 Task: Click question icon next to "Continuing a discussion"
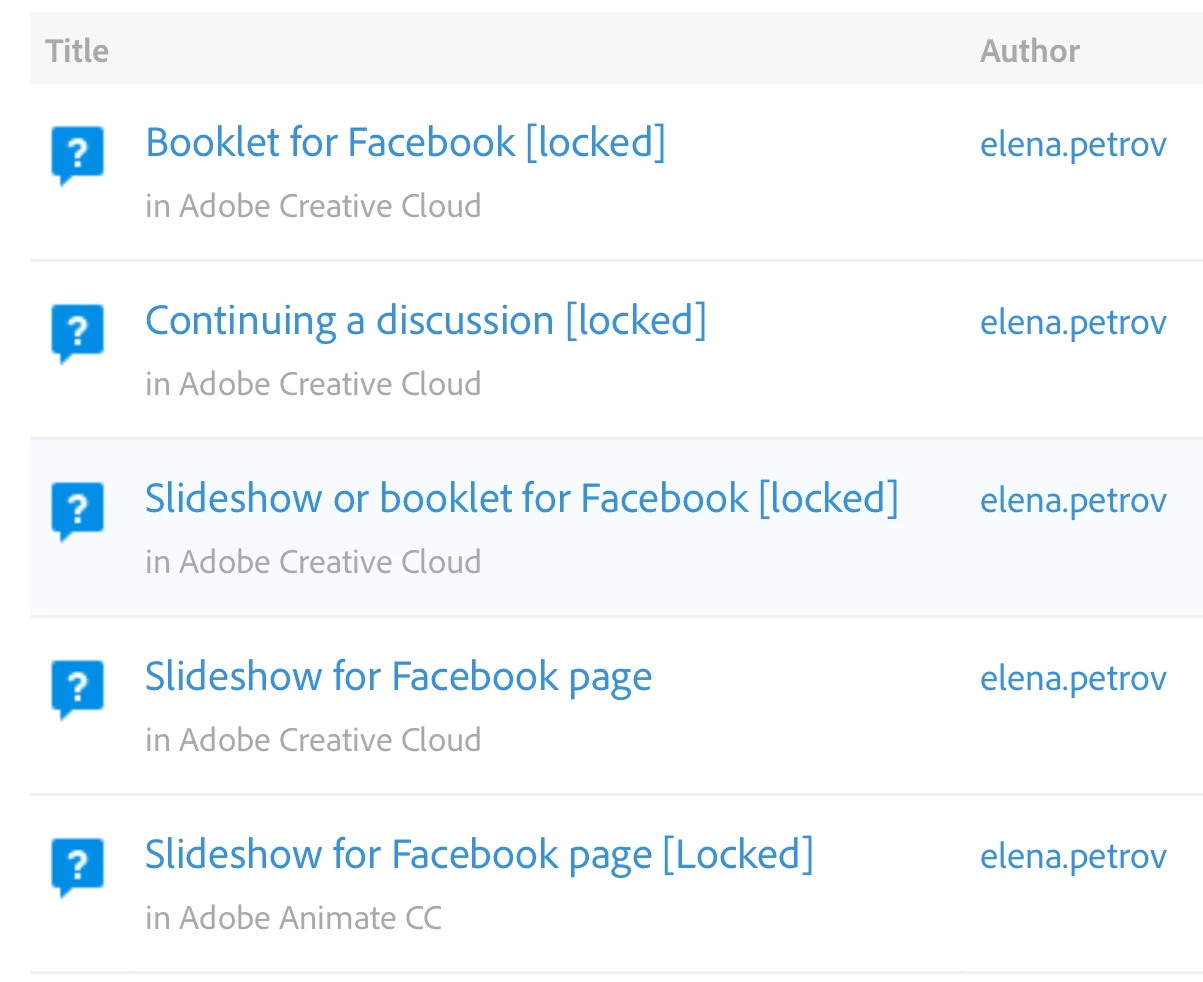point(77,333)
